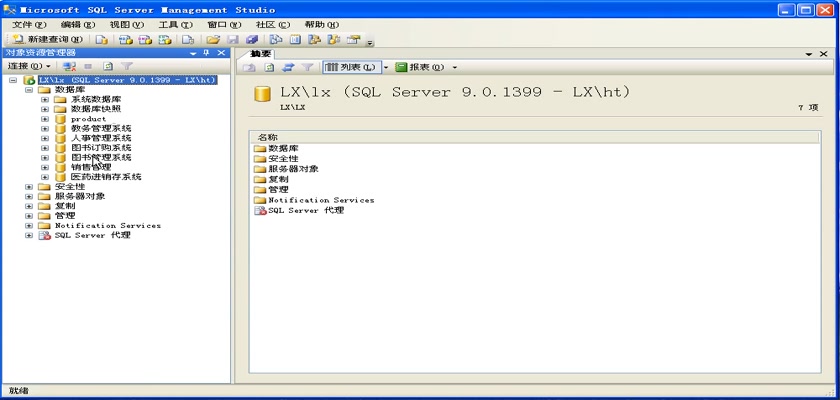Open the 连接 dropdown in Object Explorer
840x400 pixels.
(29, 66)
